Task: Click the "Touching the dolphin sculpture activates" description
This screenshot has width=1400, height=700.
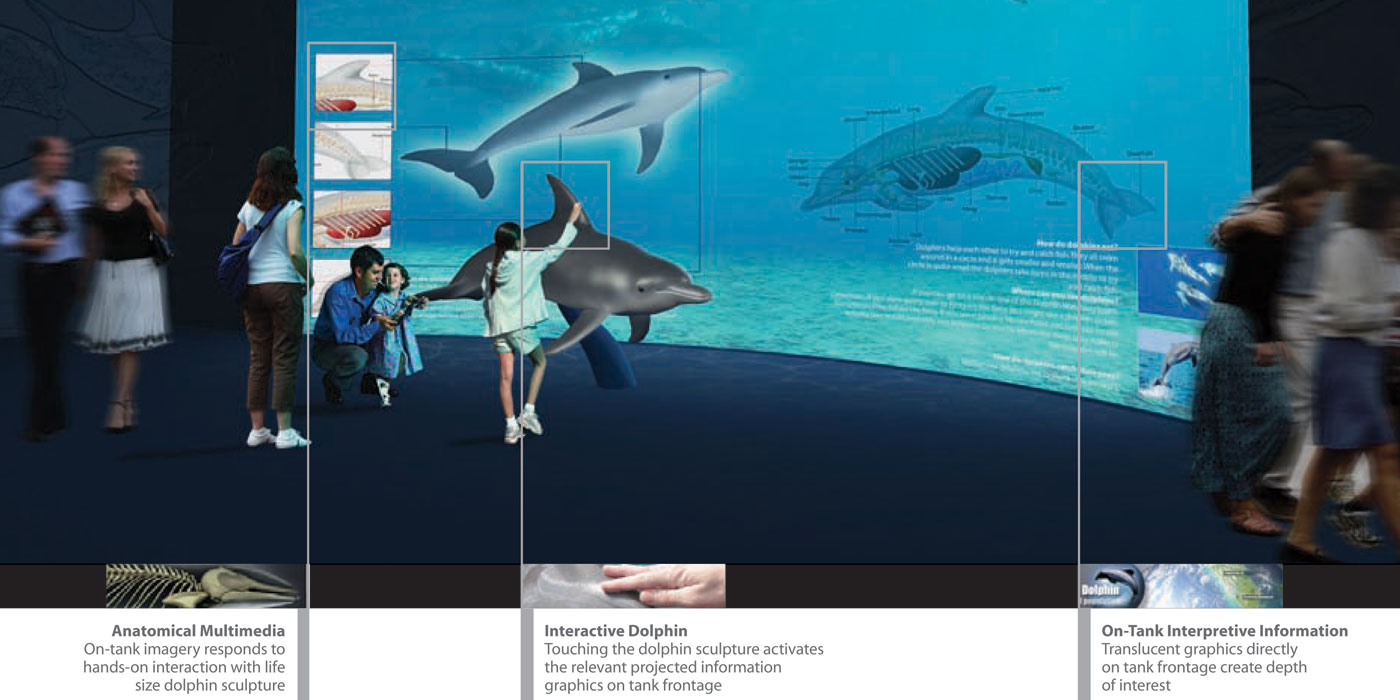Action: [684, 649]
